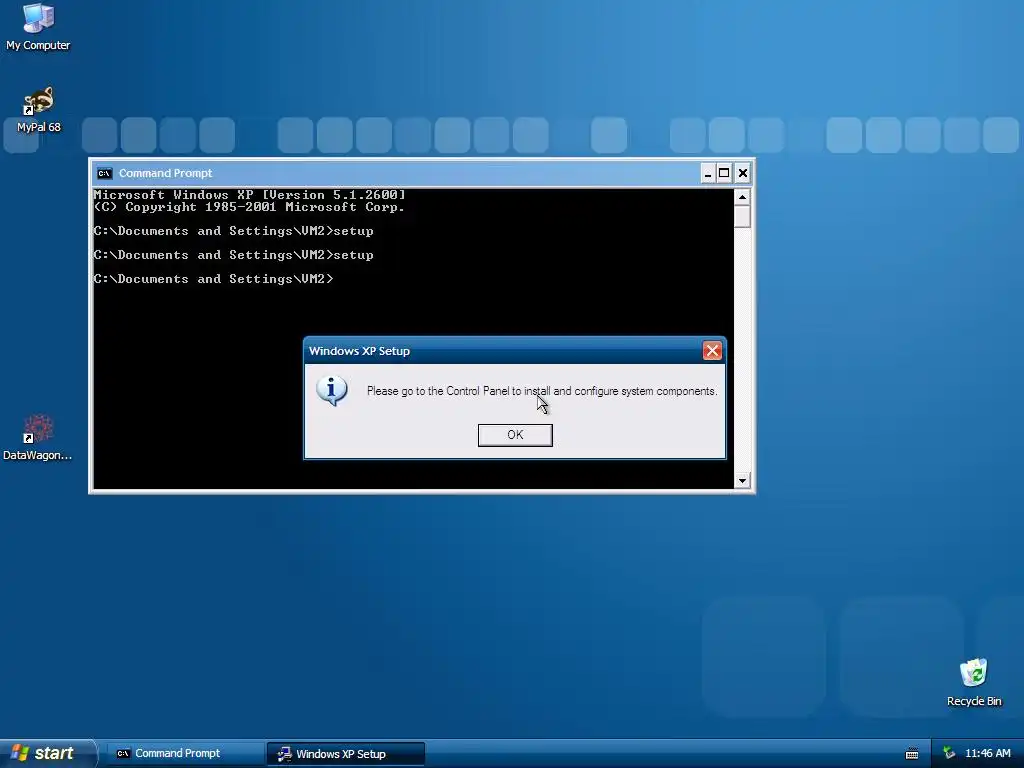The image size is (1024, 768).
Task: Click the Command Prompt scrollbar thumb
Action: pyautogui.click(x=742, y=216)
